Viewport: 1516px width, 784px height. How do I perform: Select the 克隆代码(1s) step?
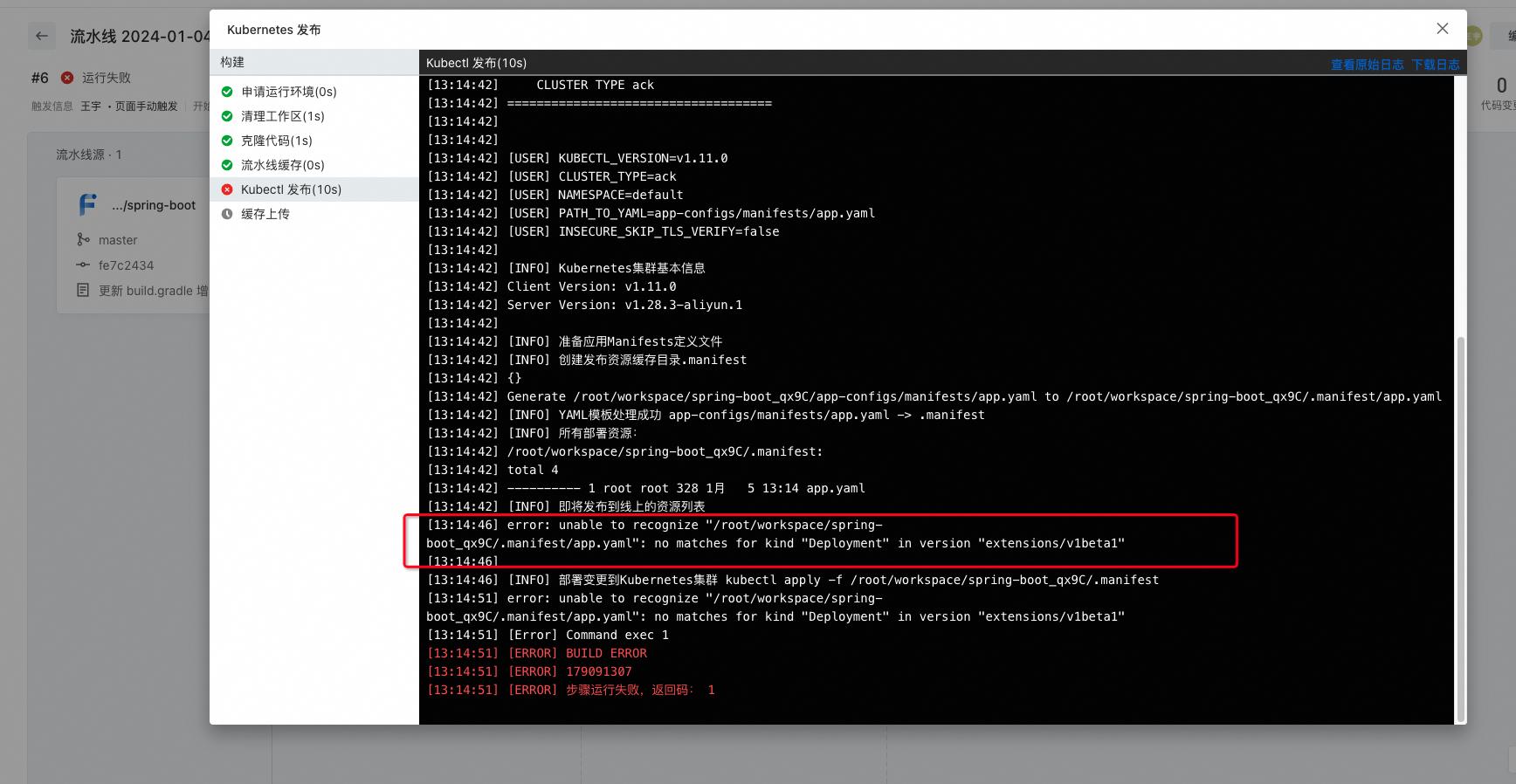[x=314, y=141]
